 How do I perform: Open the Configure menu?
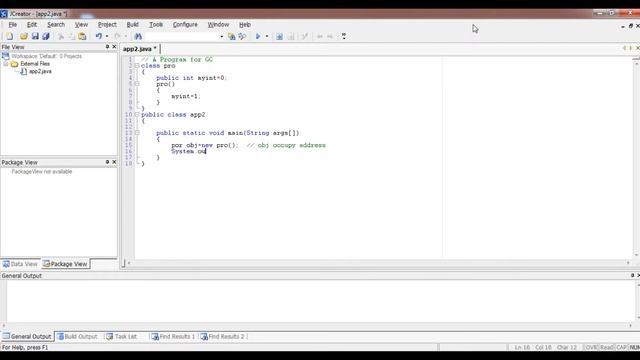[185, 25]
